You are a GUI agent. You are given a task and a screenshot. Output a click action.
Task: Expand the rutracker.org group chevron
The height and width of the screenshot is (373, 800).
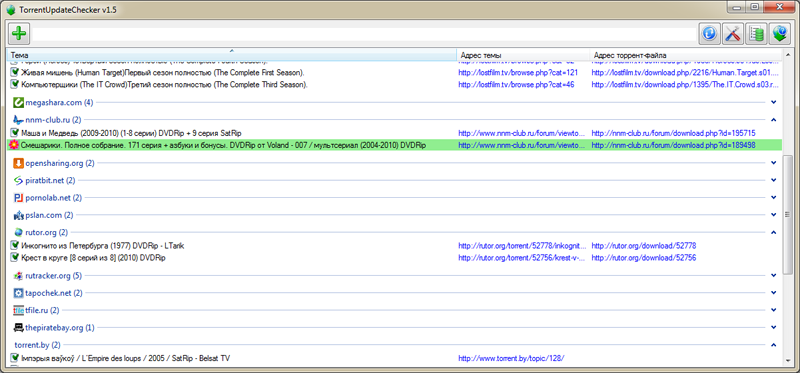773,276
